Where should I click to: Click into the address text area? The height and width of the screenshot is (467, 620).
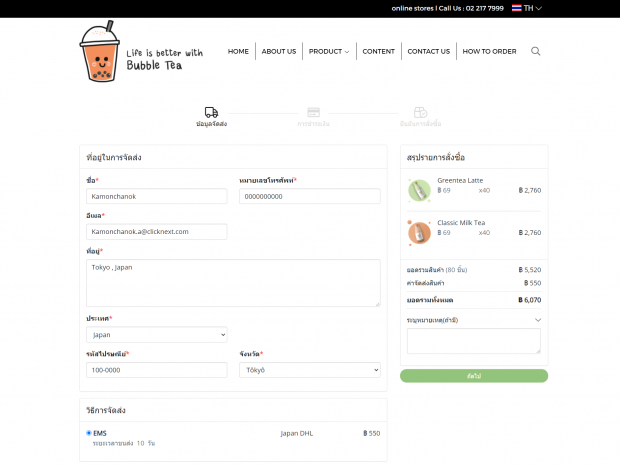(233, 283)
